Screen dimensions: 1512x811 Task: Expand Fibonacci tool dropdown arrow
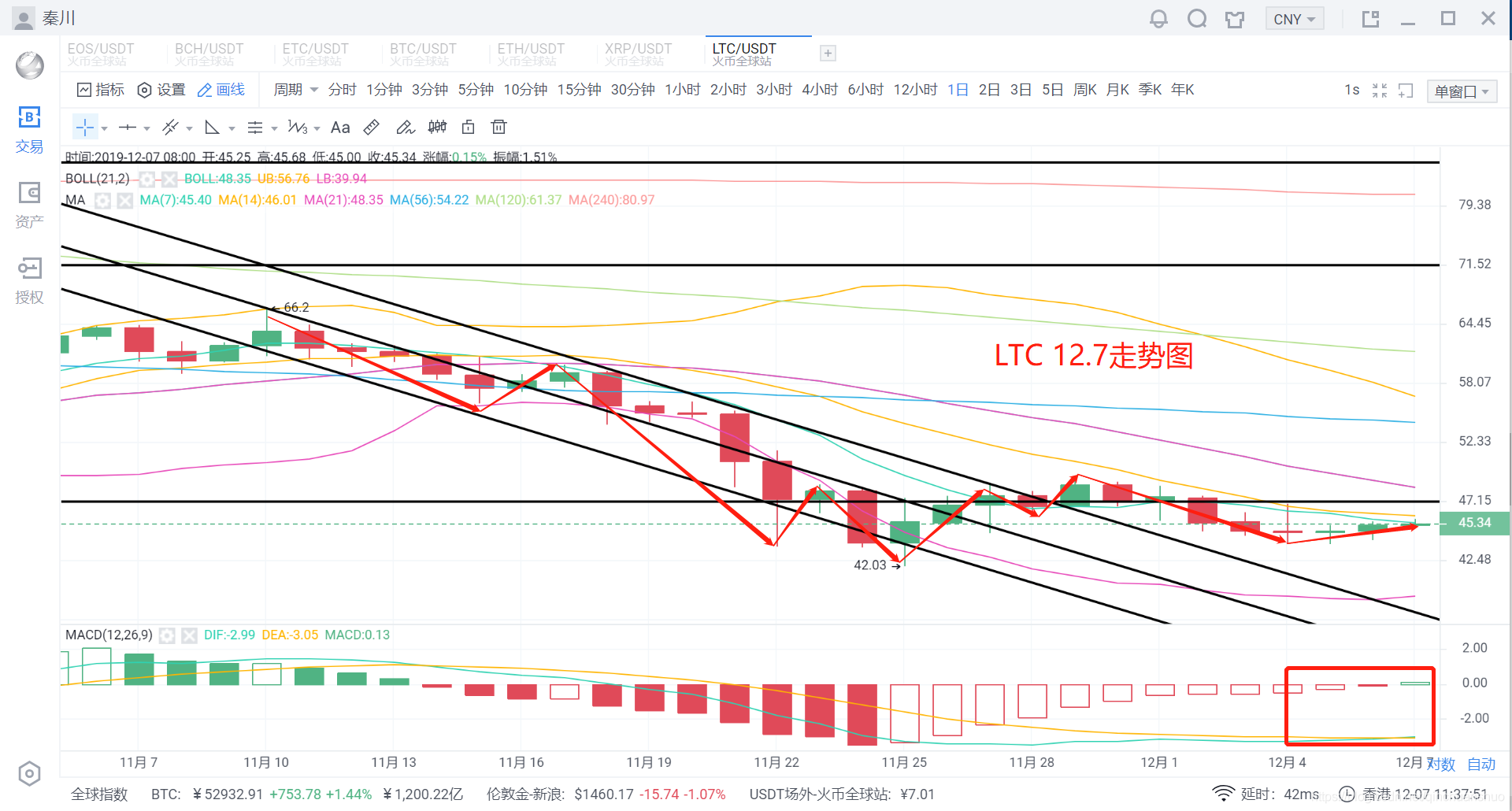click(x=274, y=128)
